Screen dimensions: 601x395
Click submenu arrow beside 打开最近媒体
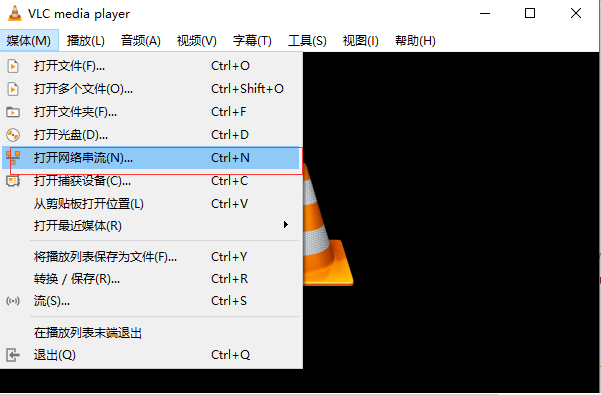pyautogui.click(x=286, y=225)
